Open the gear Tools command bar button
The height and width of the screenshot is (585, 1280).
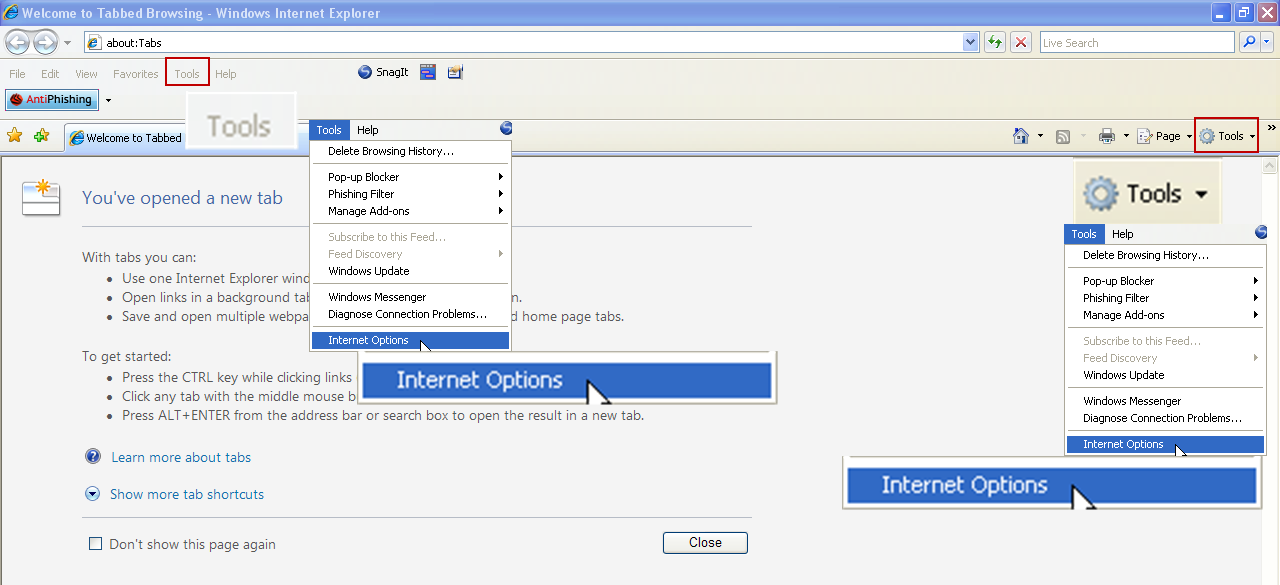pos(1227,136)
